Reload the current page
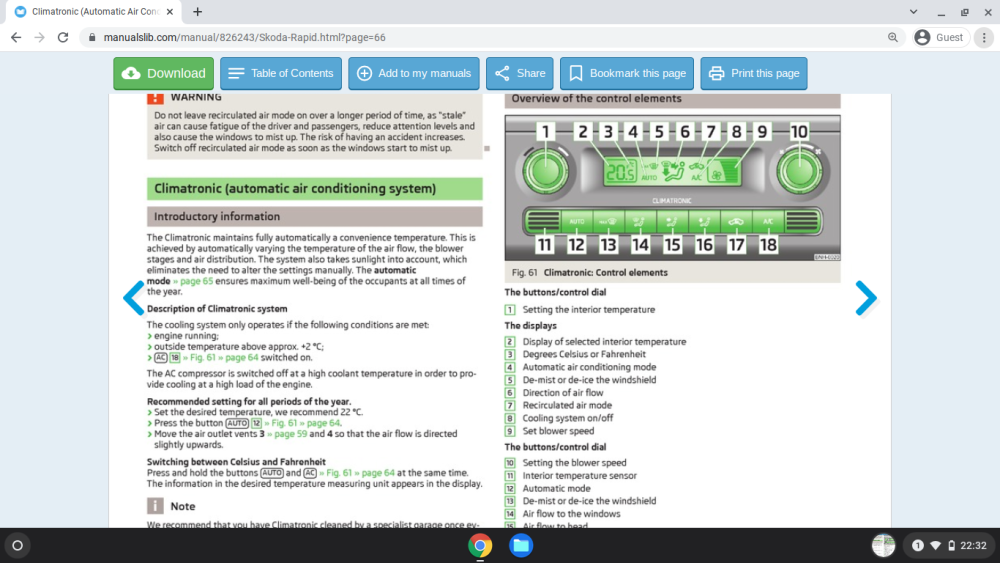The height and width of the screenshot is (563, 1000). point(62,38)
